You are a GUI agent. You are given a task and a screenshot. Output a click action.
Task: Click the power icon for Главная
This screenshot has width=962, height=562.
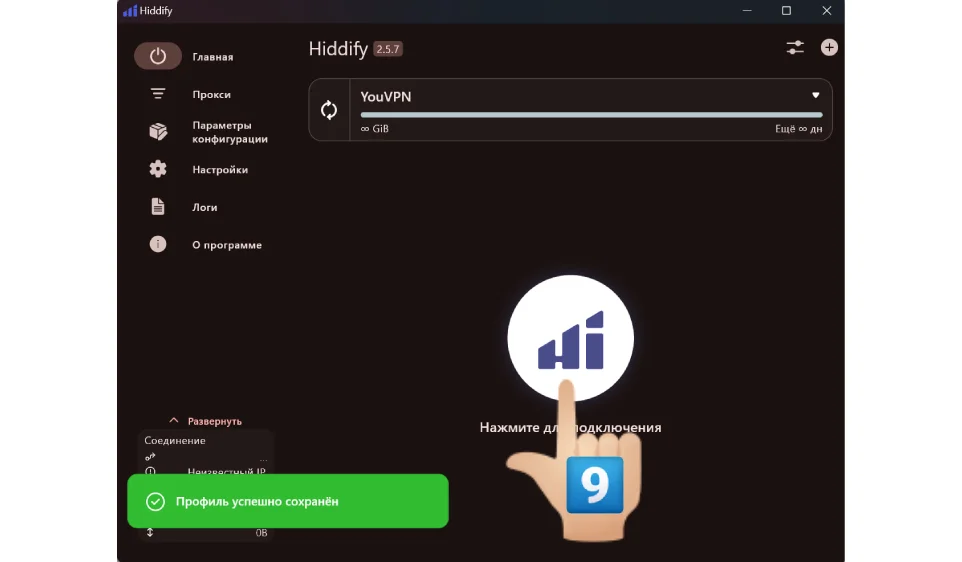pyautogui.click(x=158, y=57)
